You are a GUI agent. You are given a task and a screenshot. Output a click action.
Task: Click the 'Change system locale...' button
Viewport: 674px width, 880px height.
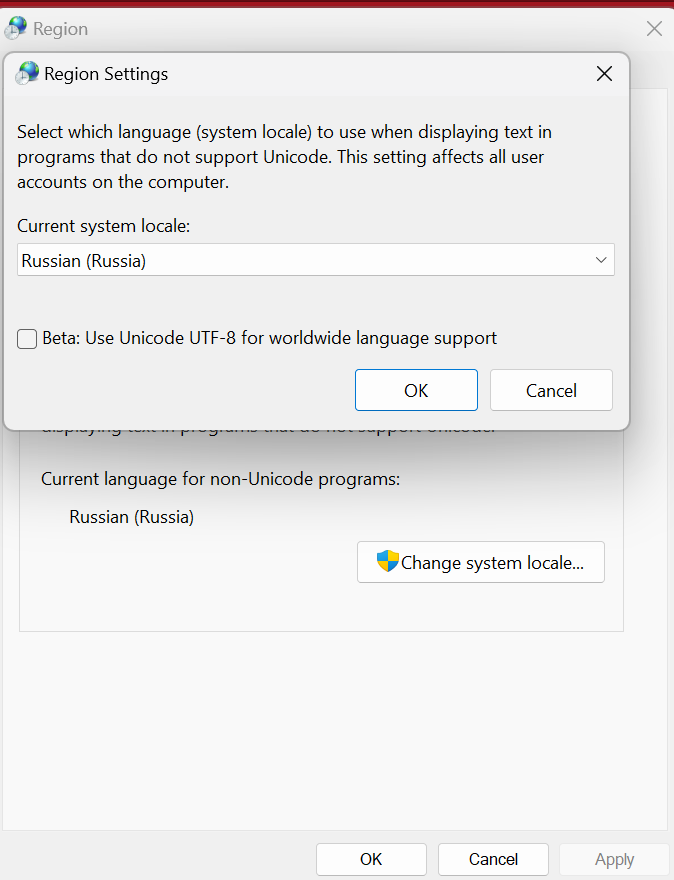(481, 562)
